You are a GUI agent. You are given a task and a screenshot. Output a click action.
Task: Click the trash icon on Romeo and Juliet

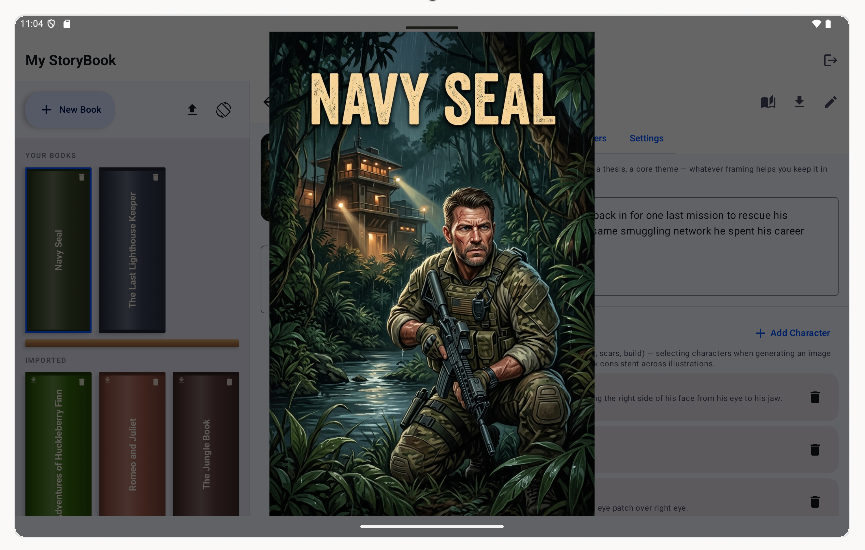pyautogui.click(x=156, y=381)
